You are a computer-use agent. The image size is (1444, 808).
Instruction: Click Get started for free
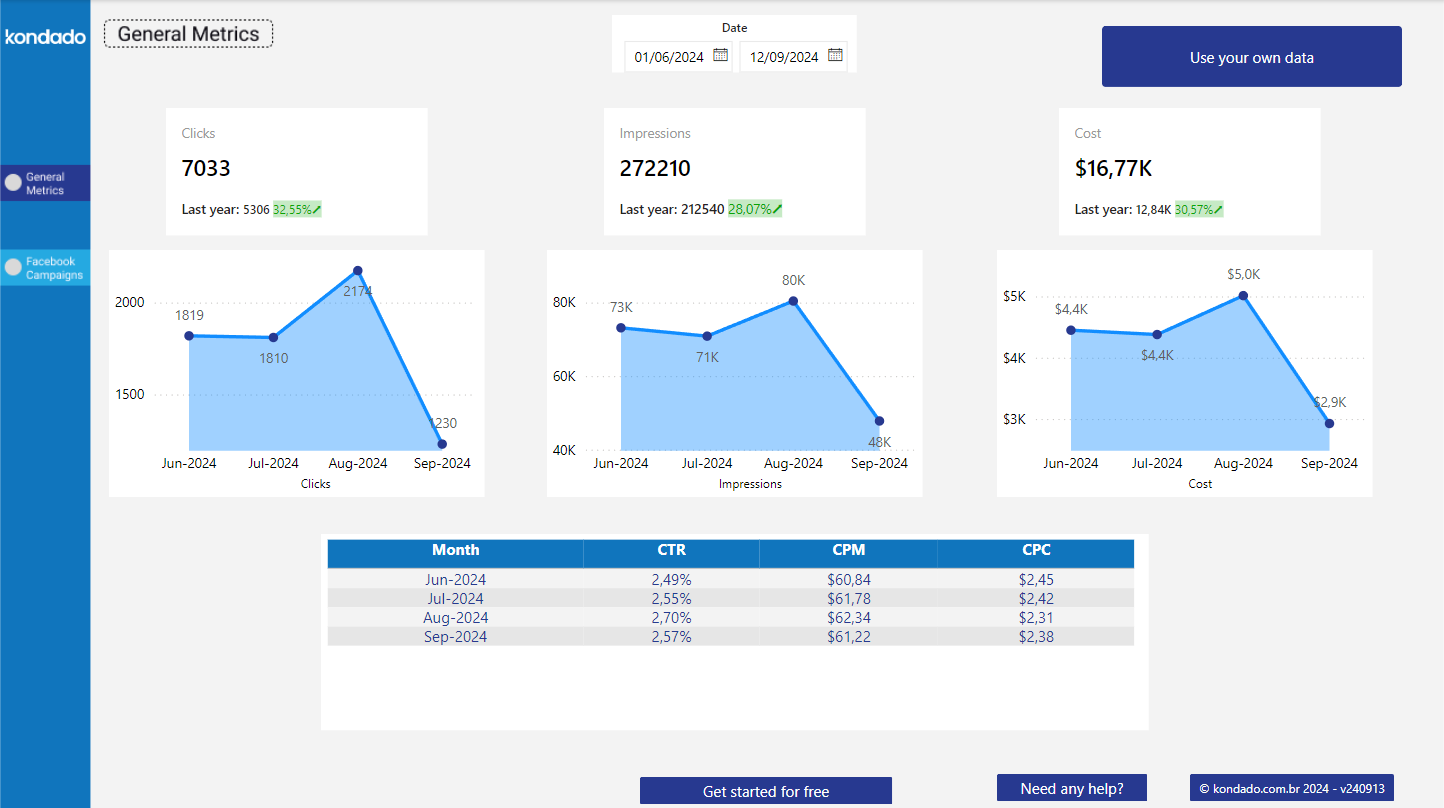[x=765, y=790]
